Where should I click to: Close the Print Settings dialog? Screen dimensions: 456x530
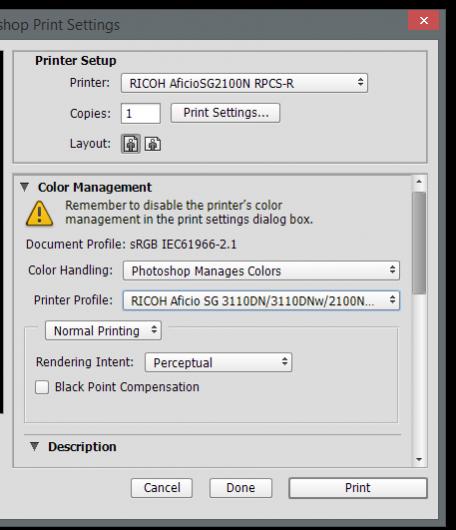coord(424,21)
